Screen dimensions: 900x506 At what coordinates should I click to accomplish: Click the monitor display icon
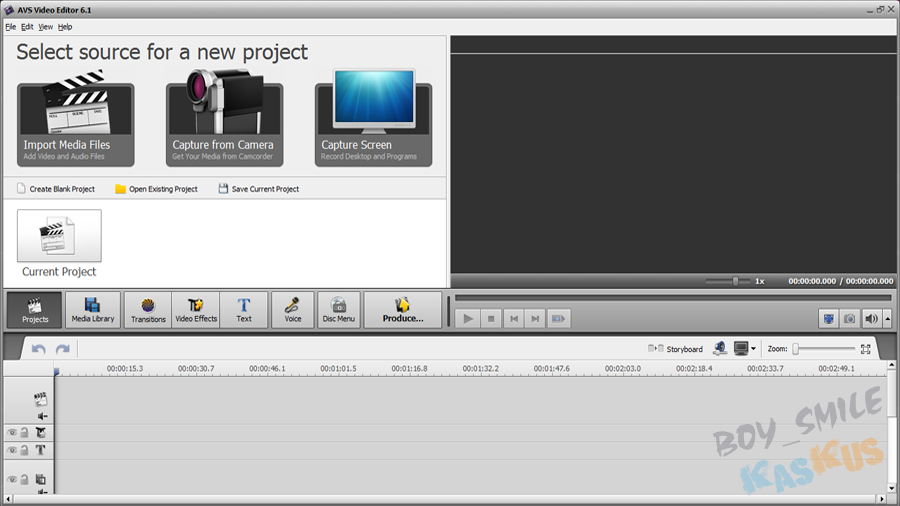coord(741,348)
